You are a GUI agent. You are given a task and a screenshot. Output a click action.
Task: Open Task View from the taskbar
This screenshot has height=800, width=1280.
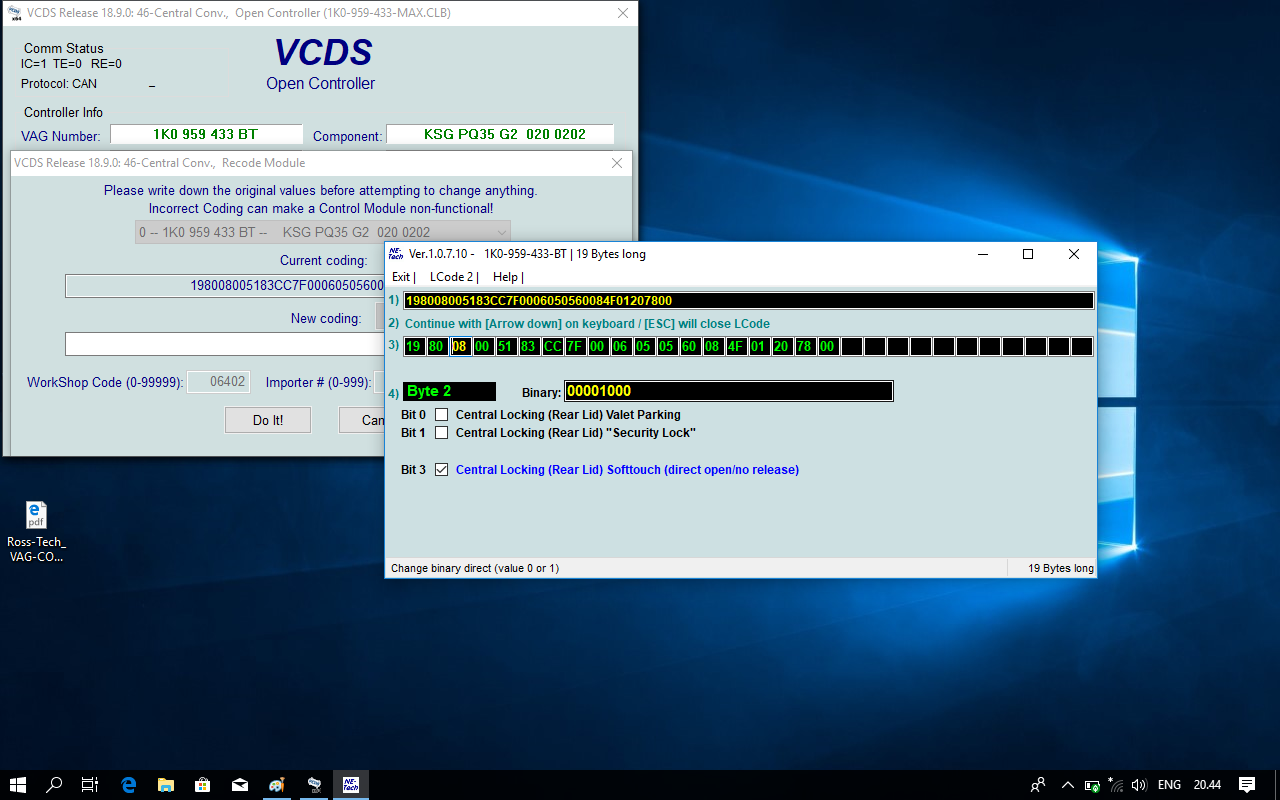click(90, 785)
